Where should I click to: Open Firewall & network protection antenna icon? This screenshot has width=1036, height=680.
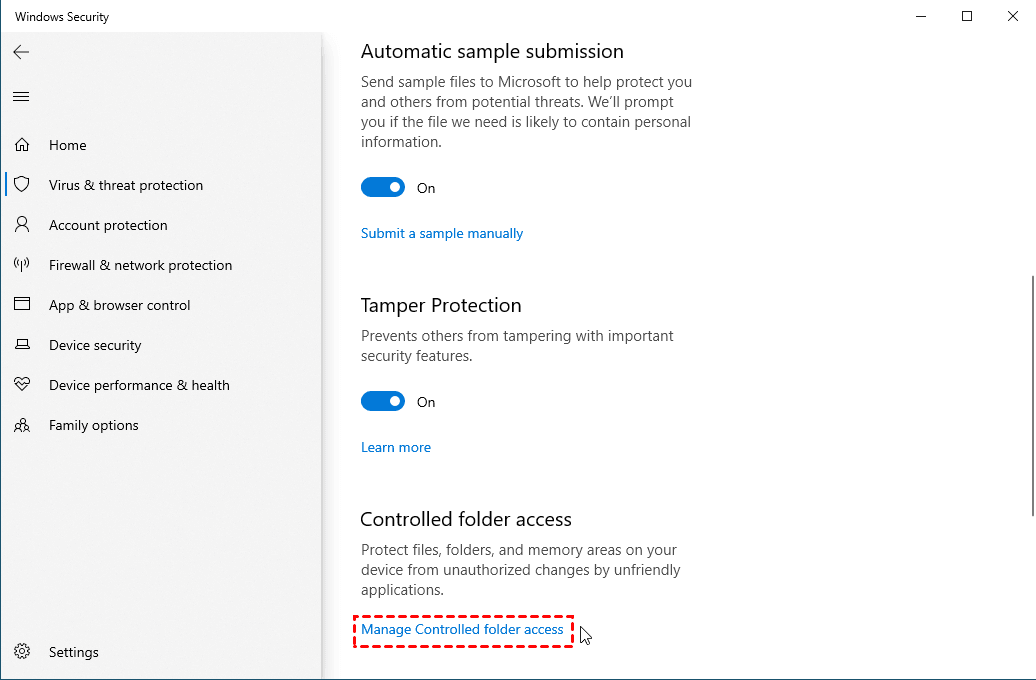click(x=22, y=265)
